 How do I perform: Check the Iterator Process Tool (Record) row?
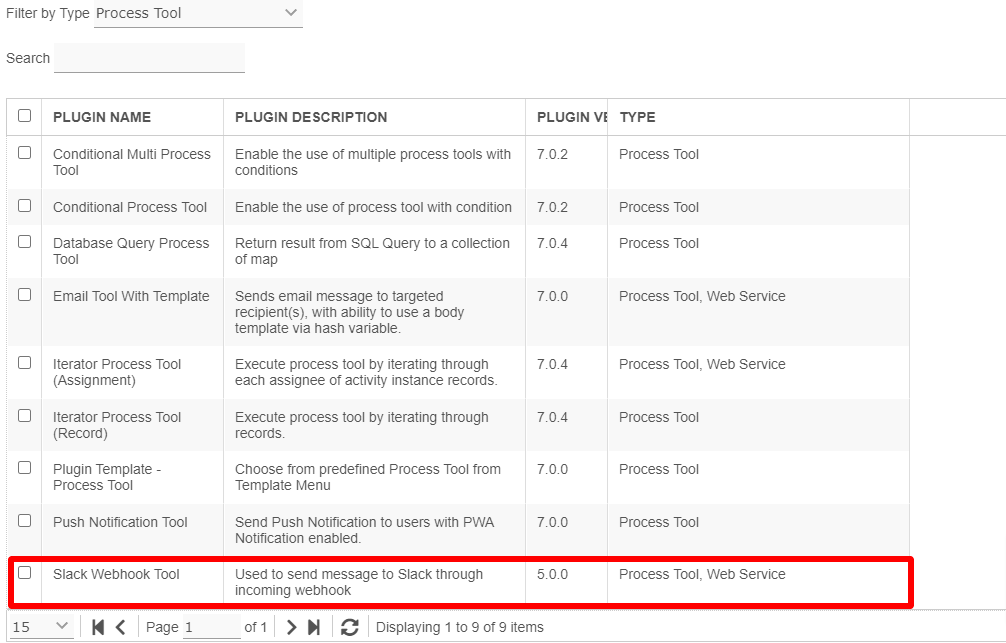tap(24, 416)
